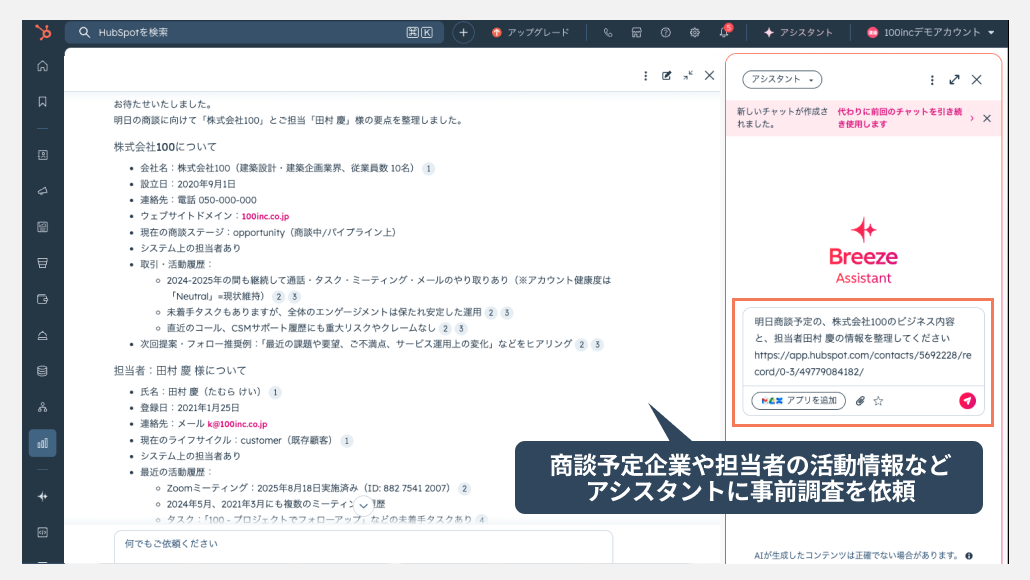Viewport: 1030px width, 580px height.
Task: Click the phone calling icon in top bar
Action: point(608,32)
